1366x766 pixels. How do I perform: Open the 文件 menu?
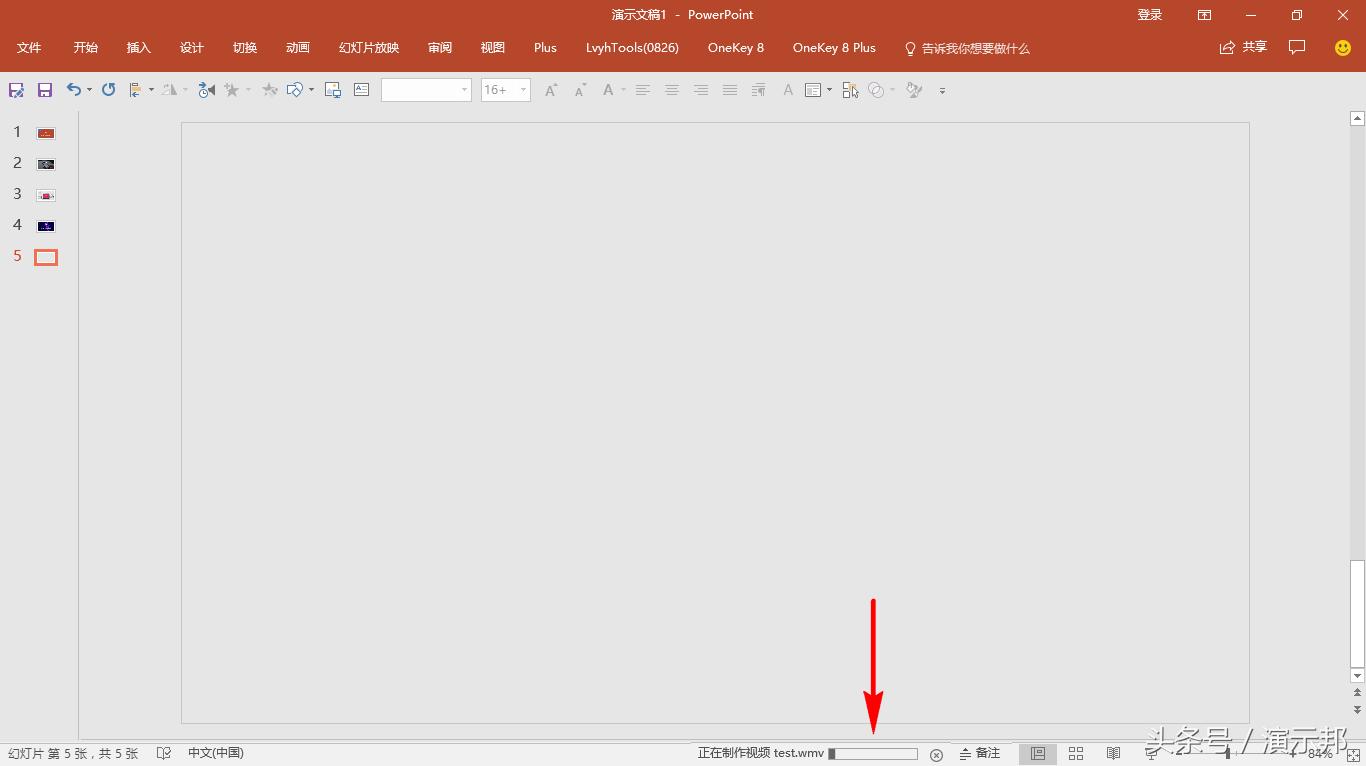pyautogui.click(x=29, y=48)
